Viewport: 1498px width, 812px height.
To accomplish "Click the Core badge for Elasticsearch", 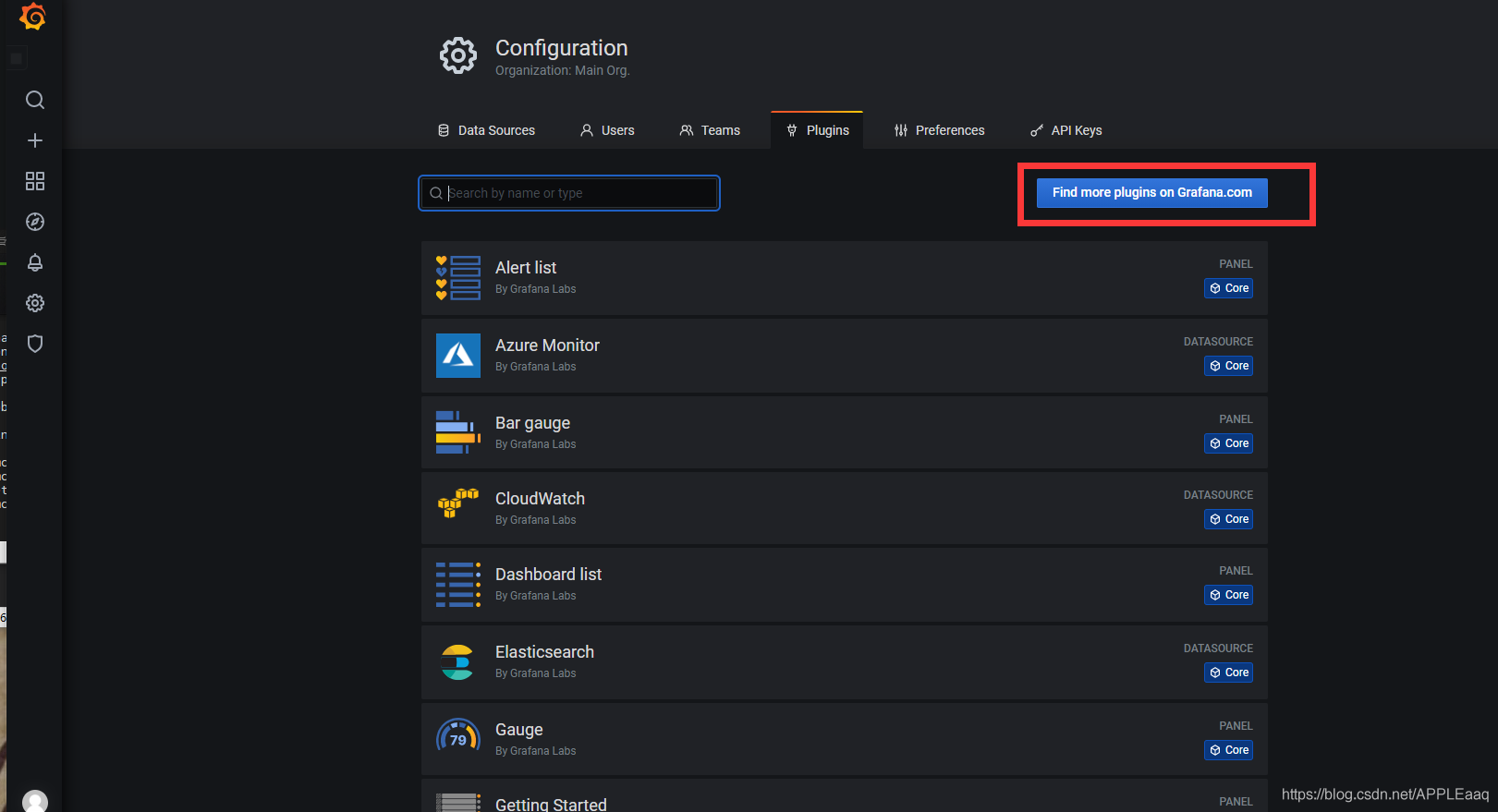I will [1229, 673].
